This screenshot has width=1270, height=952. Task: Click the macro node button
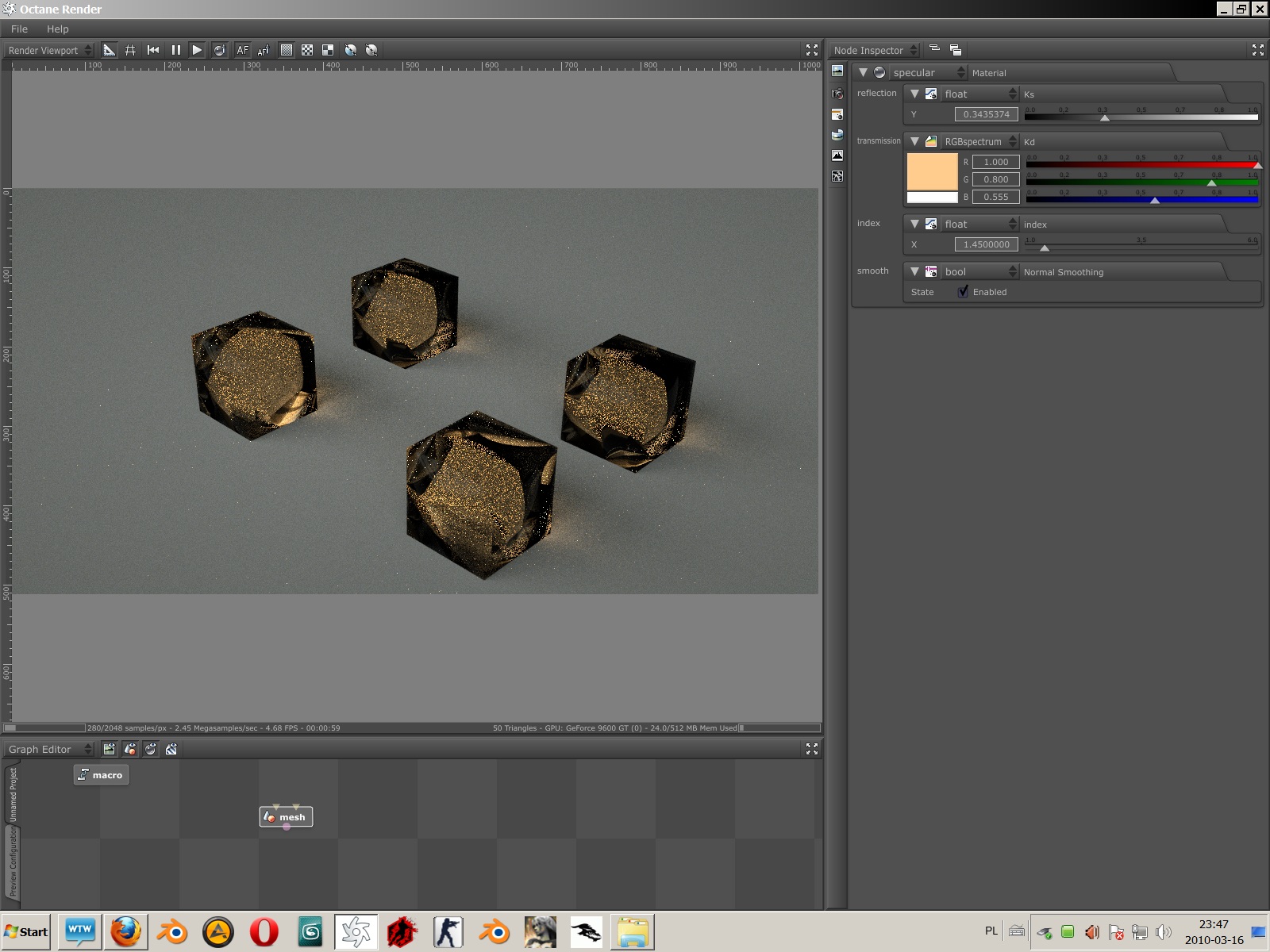pyautogui.click(x=101, y=775)
